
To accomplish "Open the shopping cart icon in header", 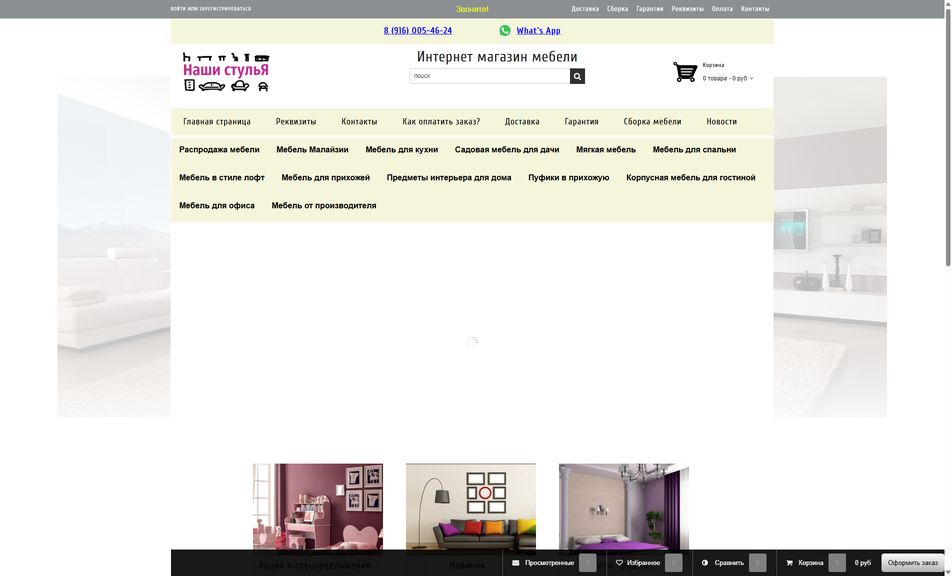I will tap(685, 72).
